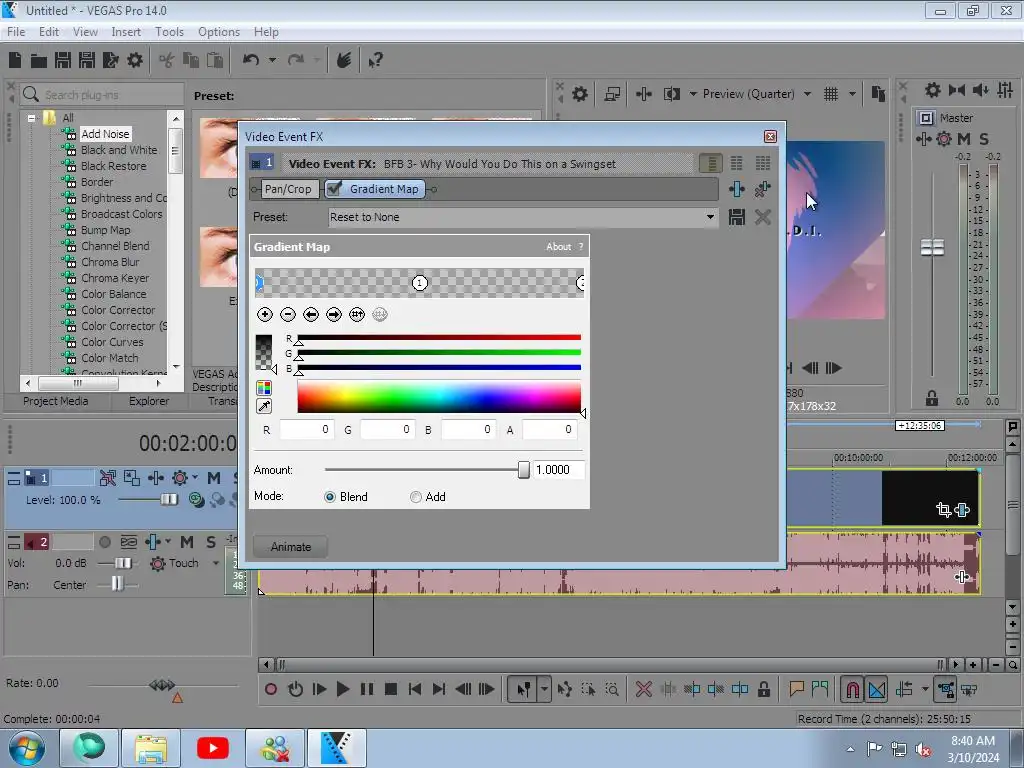Uncheck the Gradient Map effect checkbox
This screenshot has width=1024, height=768.
click(334, 189)
